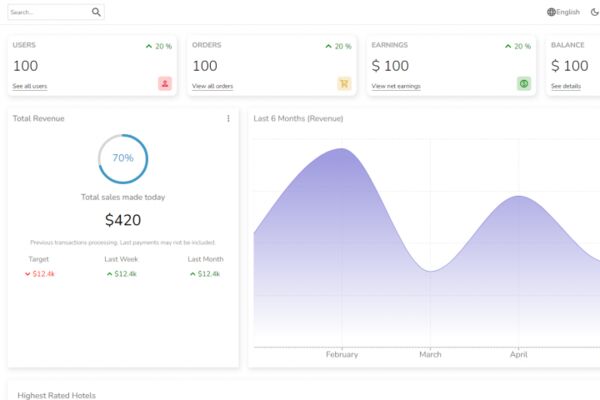Click the Orders card 20 % up arrow
This screenshot has width=600, height=400.
click(x=328, y=46)
